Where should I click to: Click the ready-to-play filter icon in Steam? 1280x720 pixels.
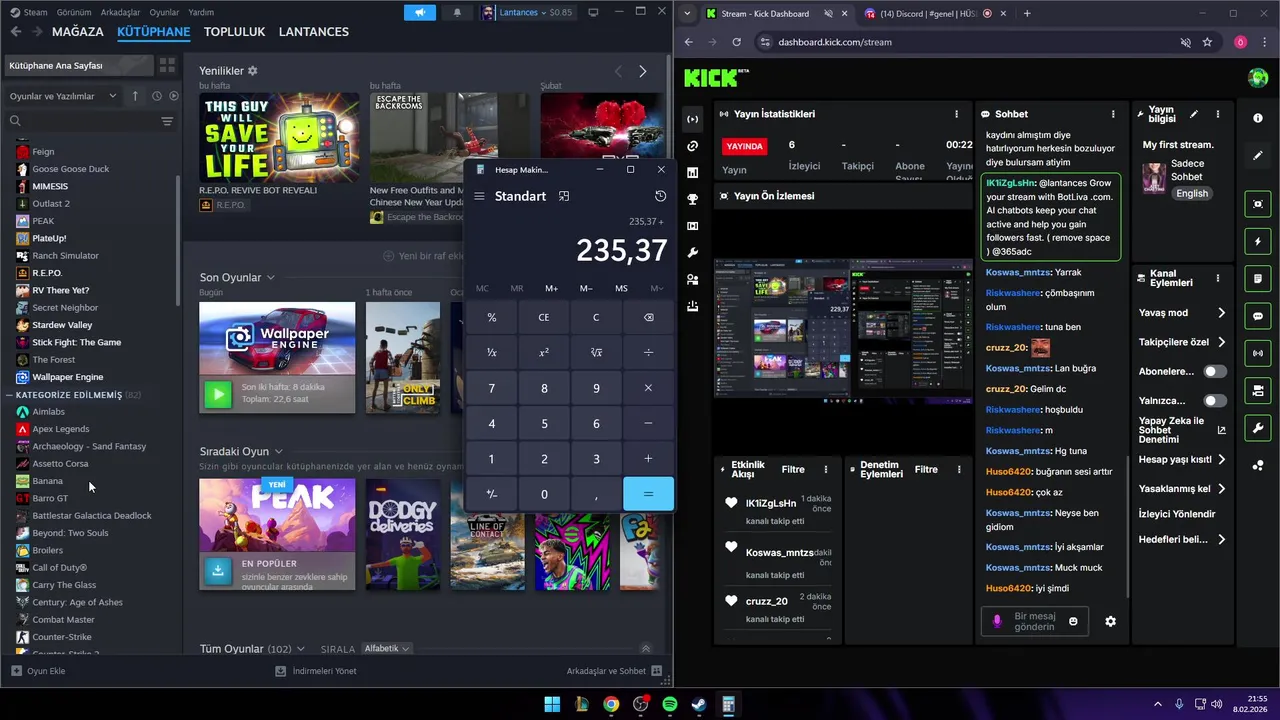(x=174, y=96)
